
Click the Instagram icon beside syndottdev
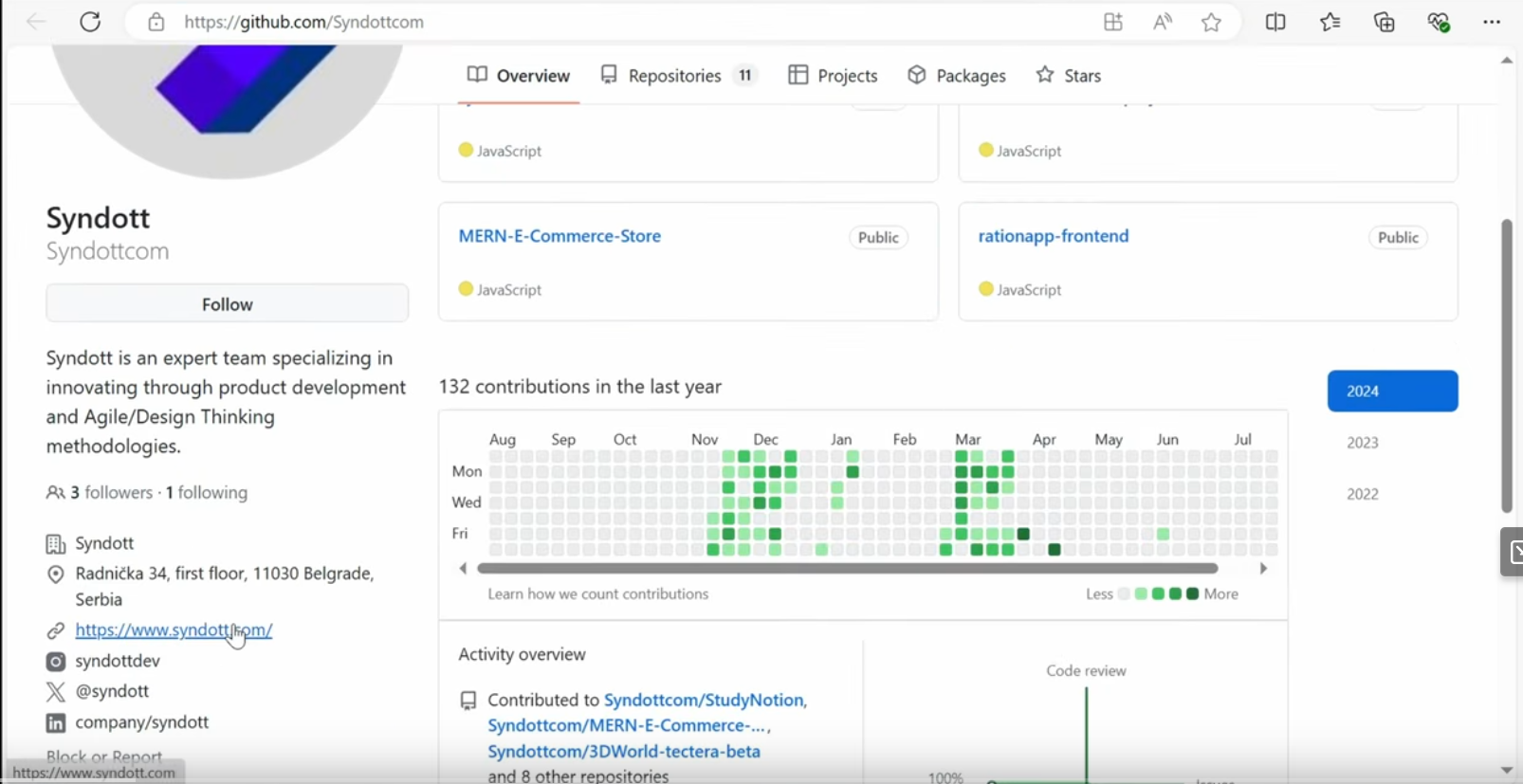[x=56, y=662]
